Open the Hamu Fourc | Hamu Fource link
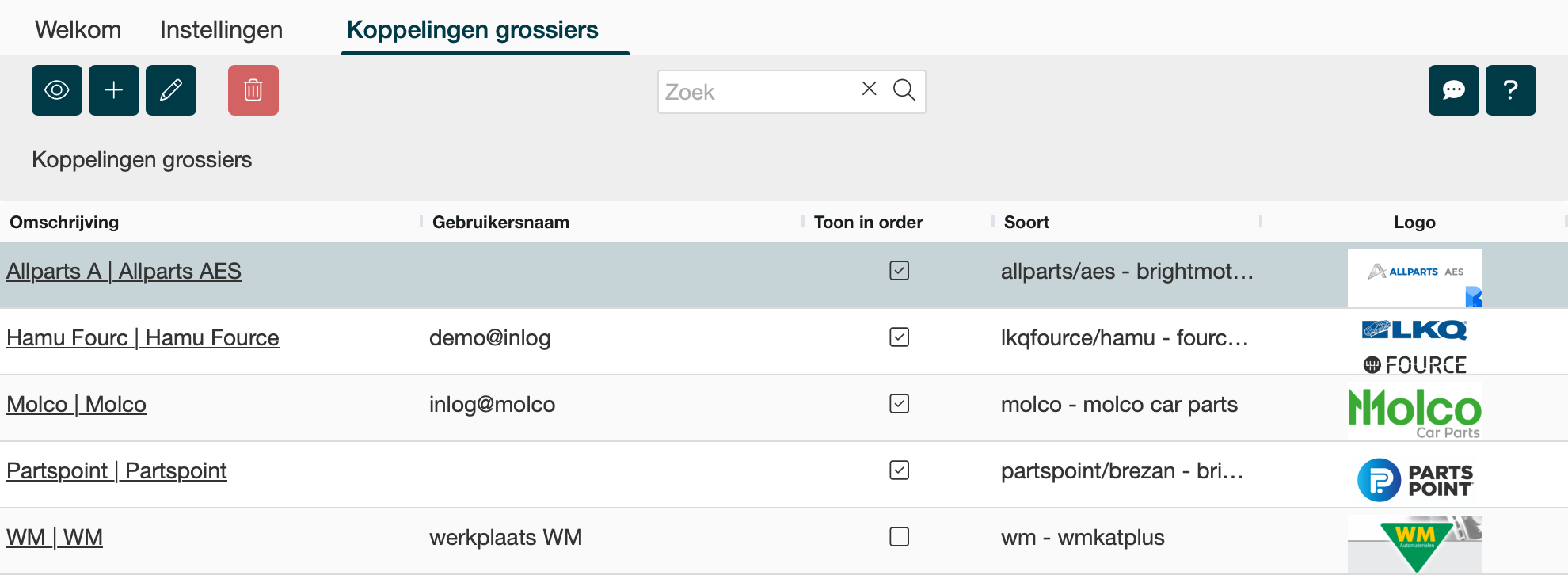This screenshot has height=575, width=1568. click(x=143, y=337)
